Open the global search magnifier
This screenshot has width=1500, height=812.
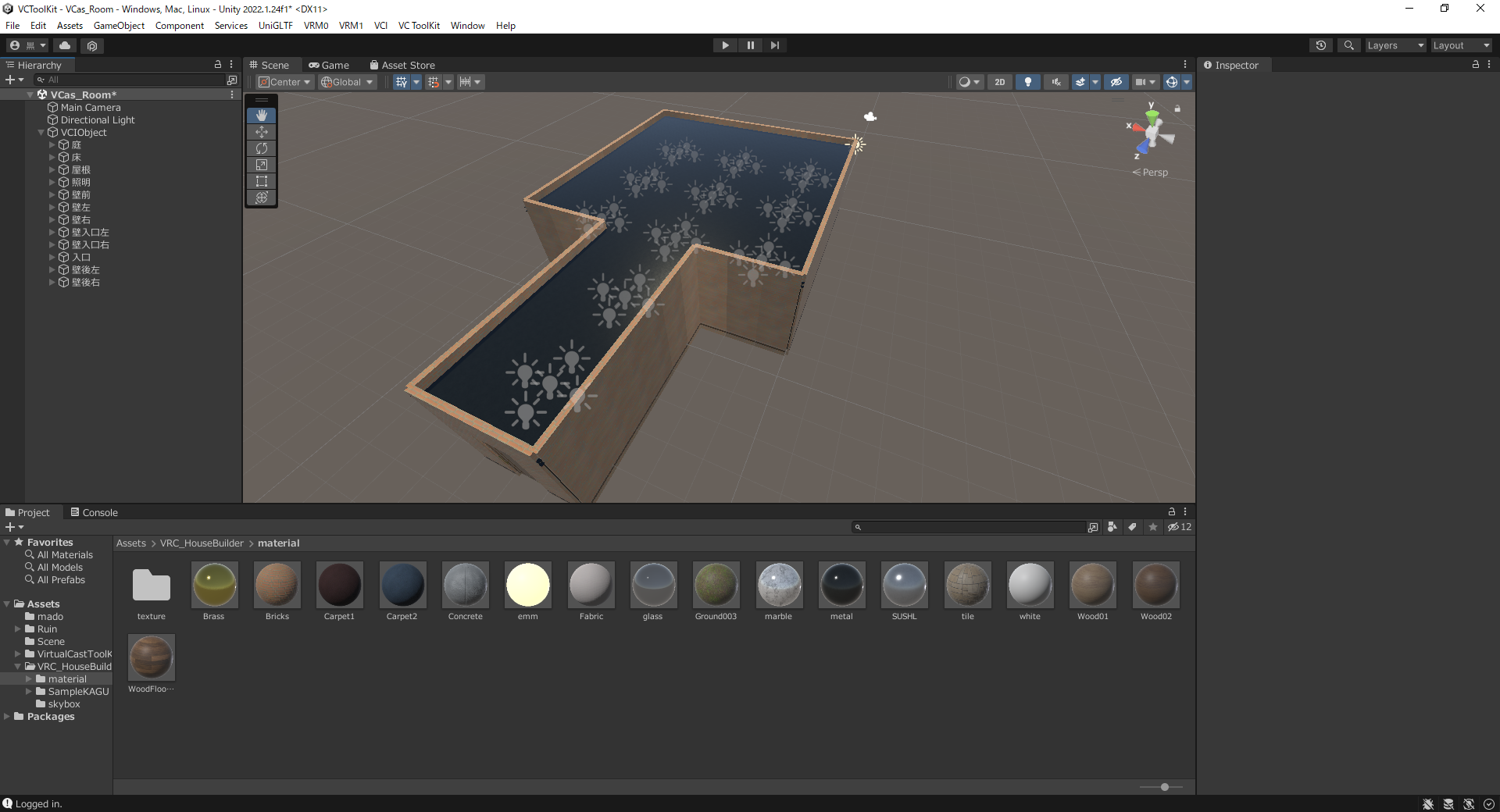(1348, 45)
